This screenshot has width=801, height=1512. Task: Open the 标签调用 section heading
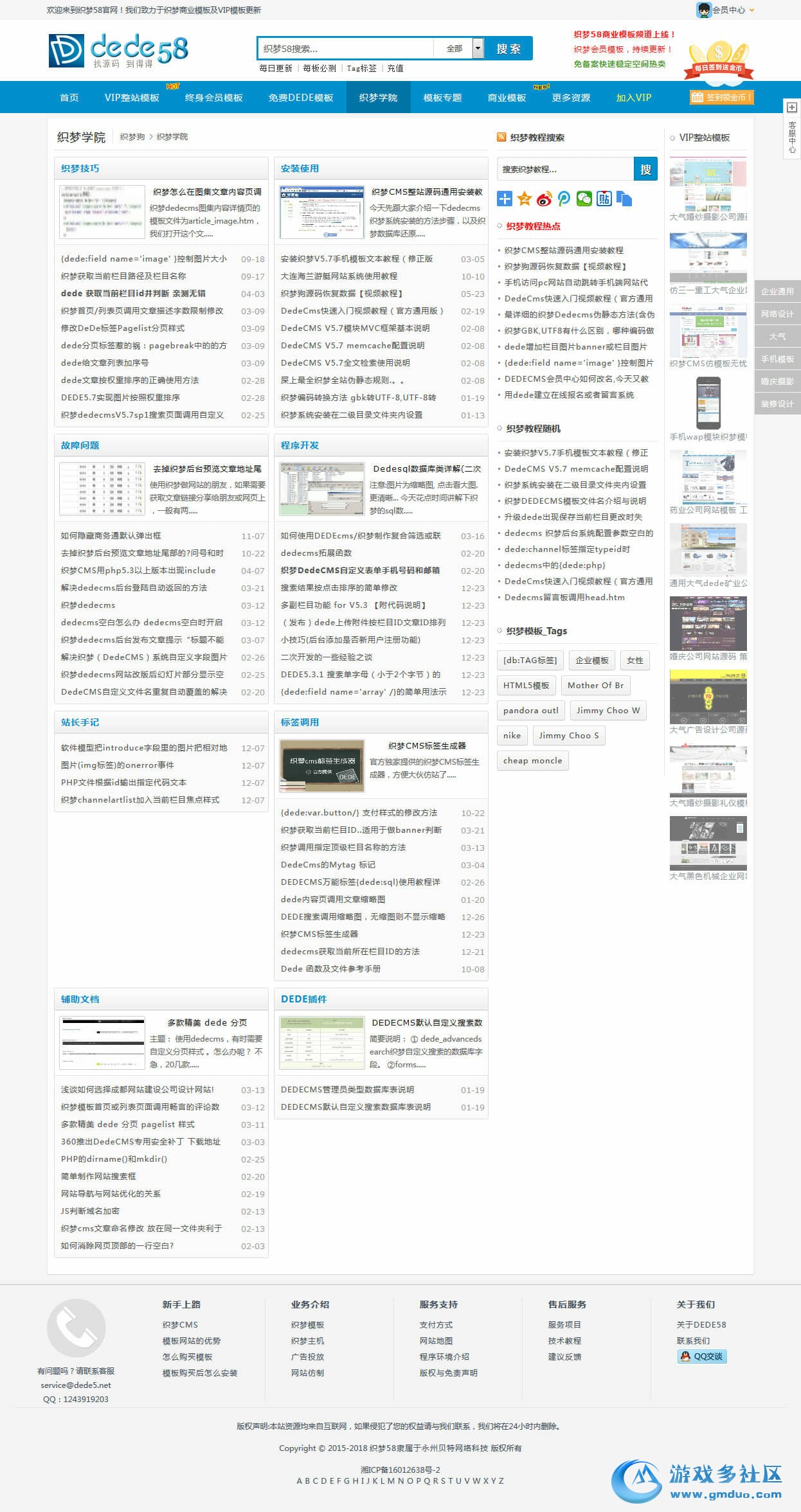pyautogui.click(x=300, y=722)
